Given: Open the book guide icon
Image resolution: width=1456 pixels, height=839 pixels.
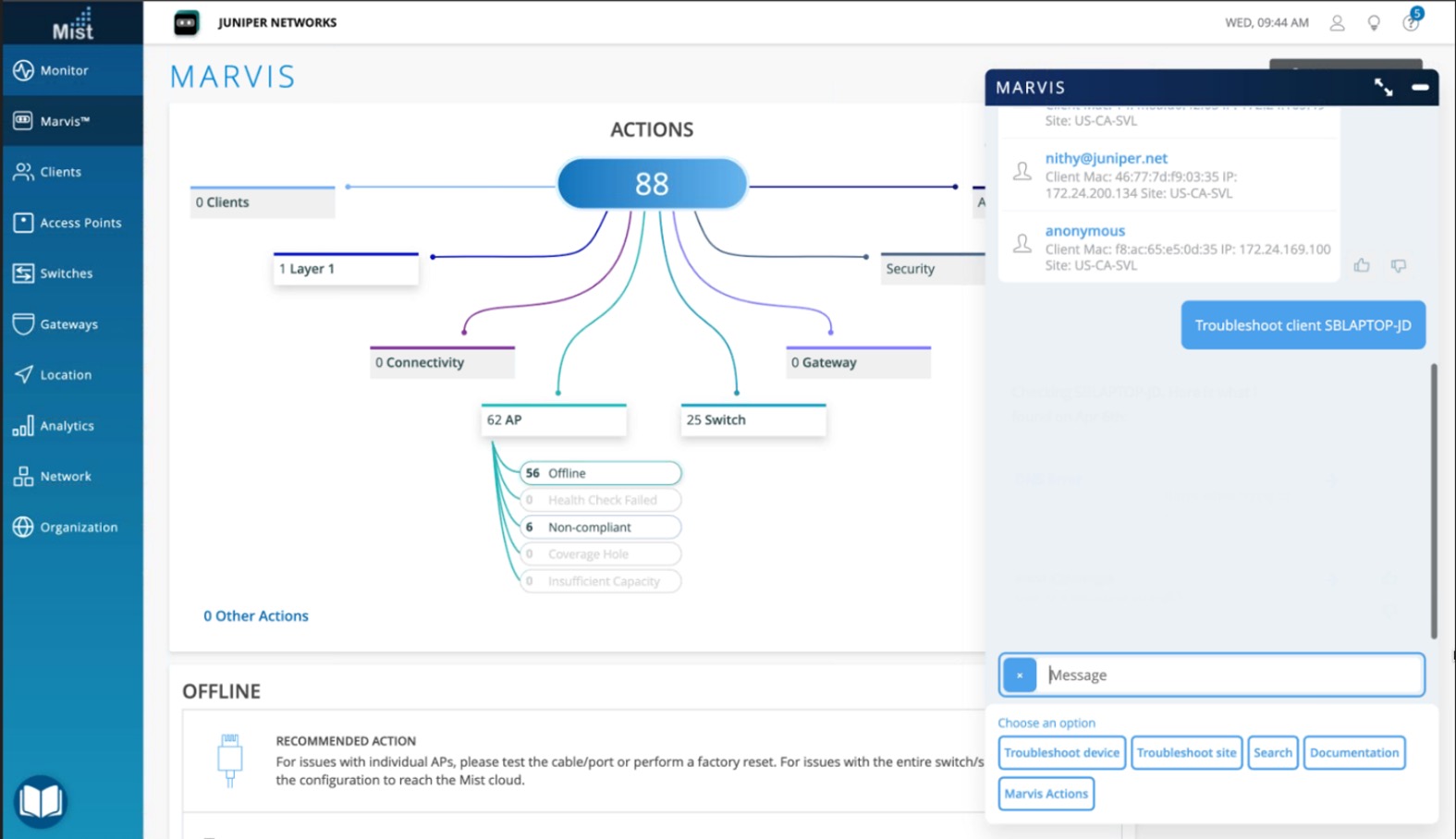Looking at the screenshot, I should coord(41,800).
